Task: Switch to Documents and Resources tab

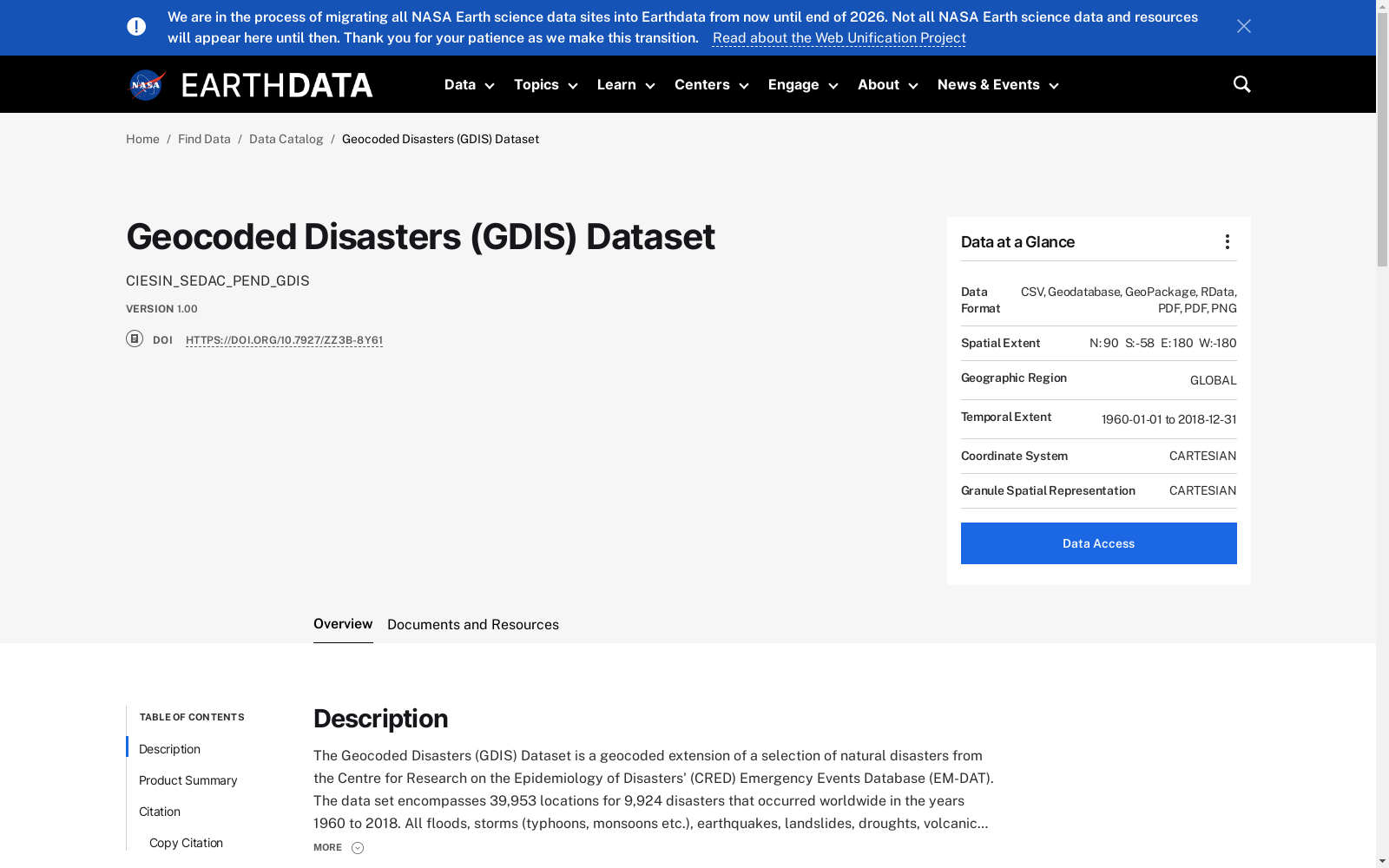Action: point(473,625)
